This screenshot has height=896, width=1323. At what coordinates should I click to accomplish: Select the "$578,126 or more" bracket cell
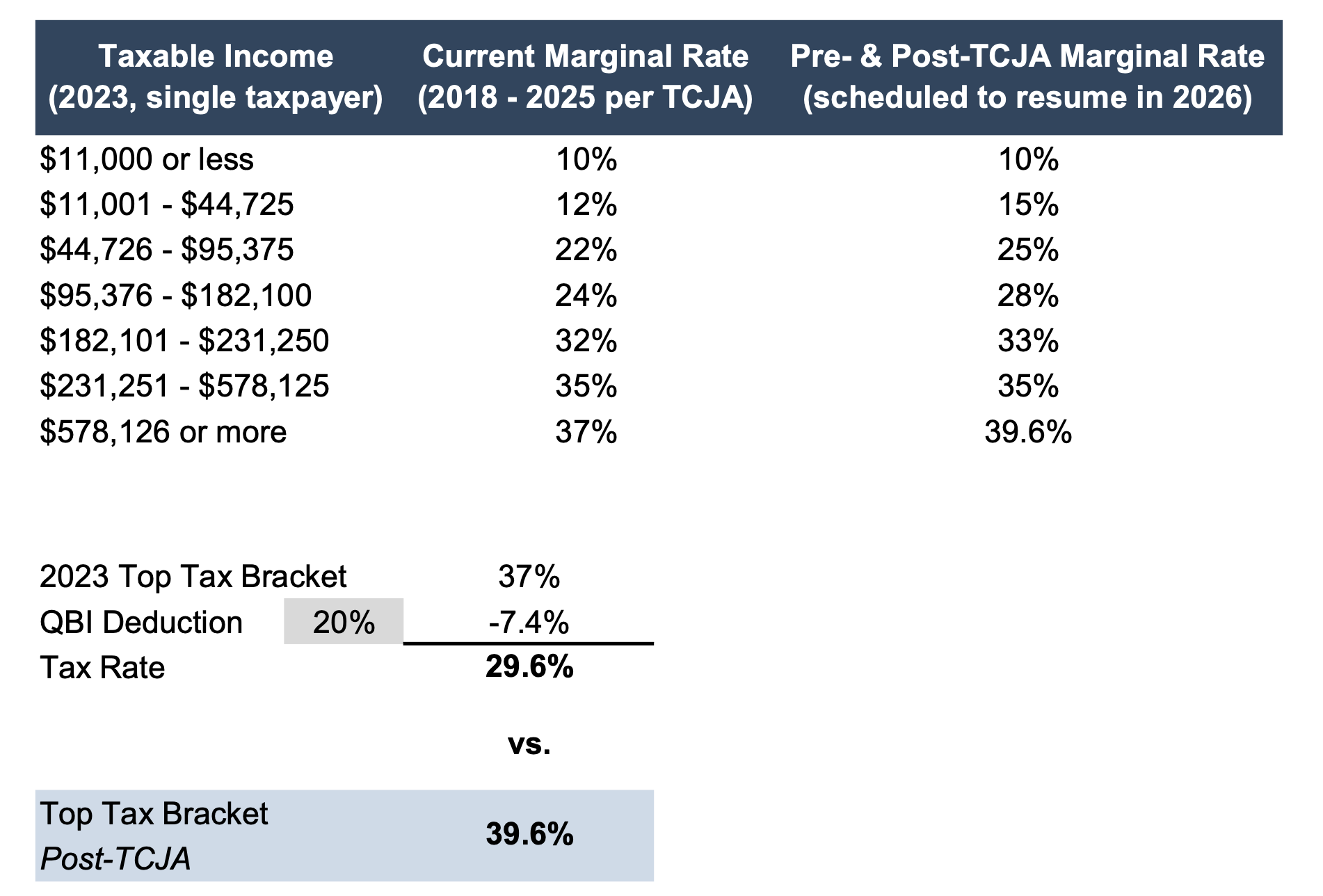(x=163, y=432)
